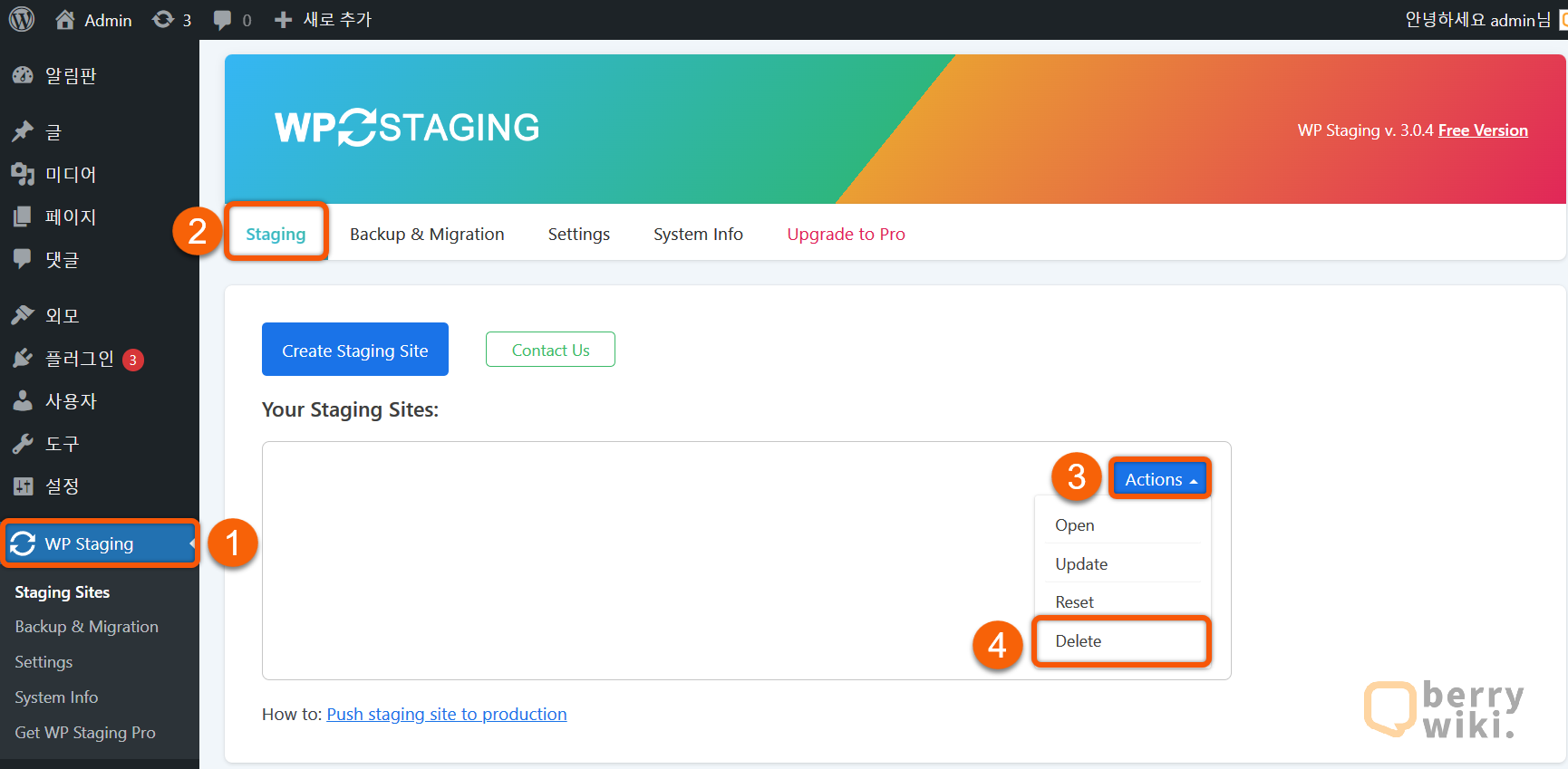This screenshot has height=769, width=1568.
Task: Expand the Actions dropdown
Action: tap(1160, 479)
